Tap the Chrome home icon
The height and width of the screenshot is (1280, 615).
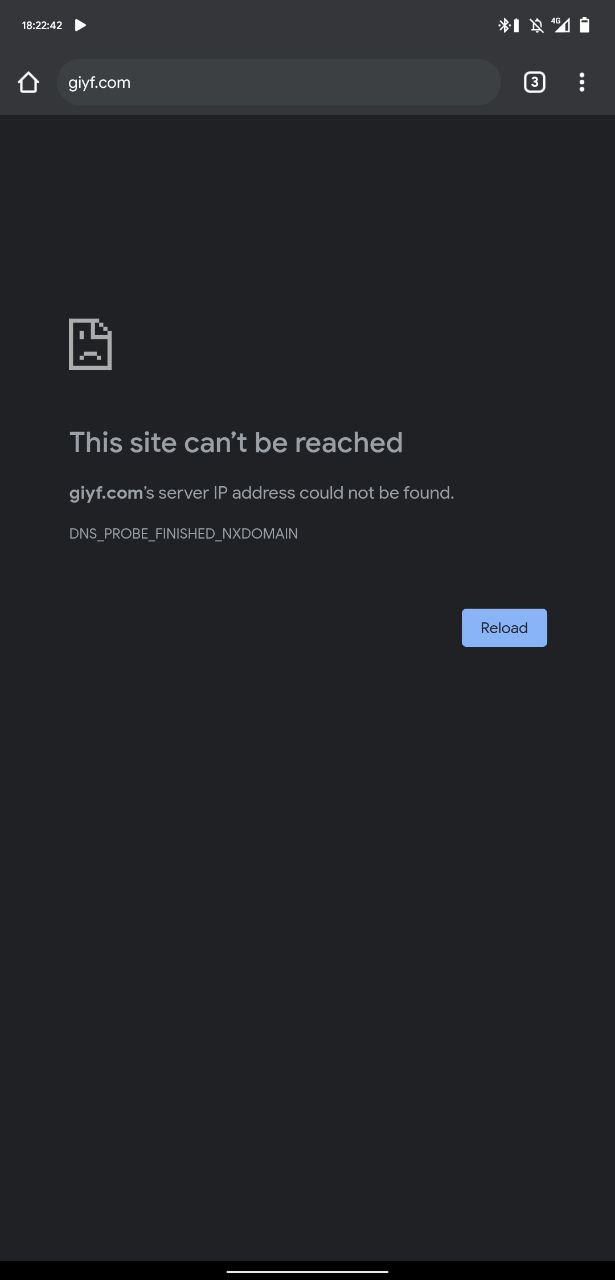point(28,83)
